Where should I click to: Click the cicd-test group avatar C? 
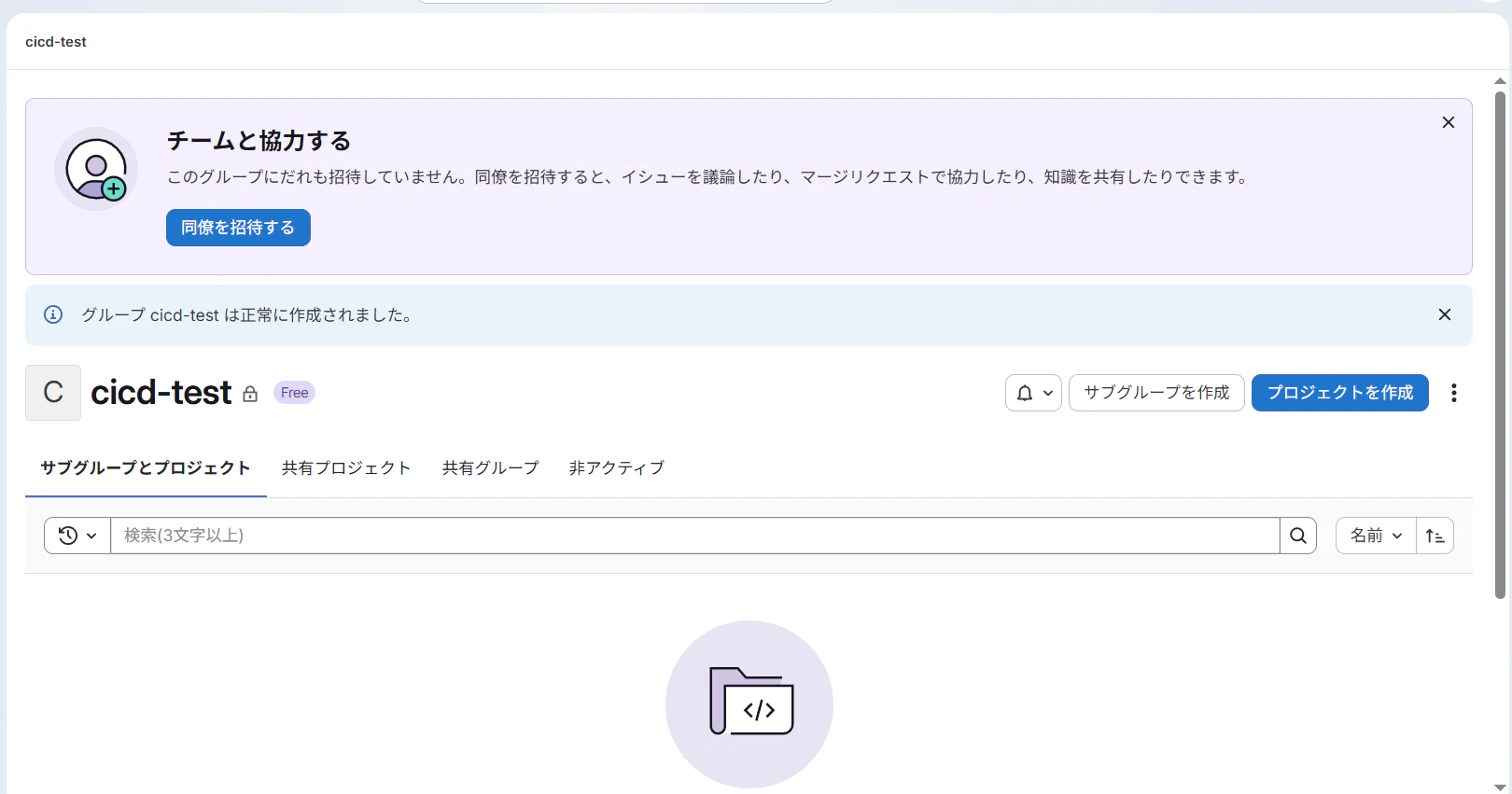point(53,393)
